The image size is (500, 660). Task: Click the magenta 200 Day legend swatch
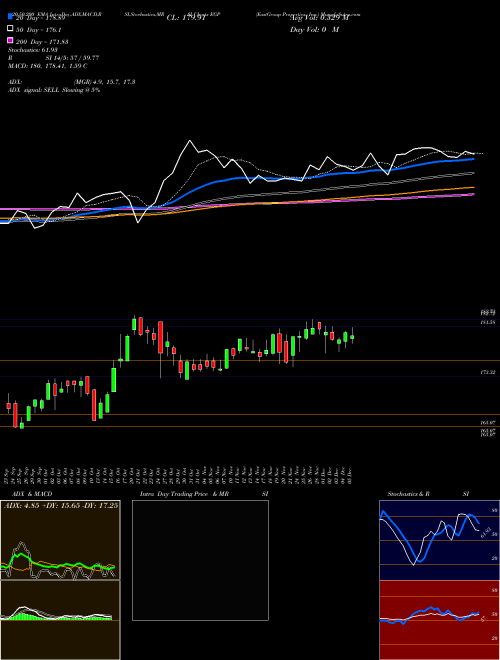[11, 40]
